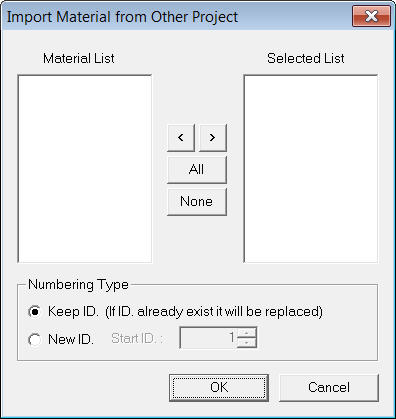This screenshot has width=396, height=419.
Task: Select all materials with the All button
Action: pos(197,170)
